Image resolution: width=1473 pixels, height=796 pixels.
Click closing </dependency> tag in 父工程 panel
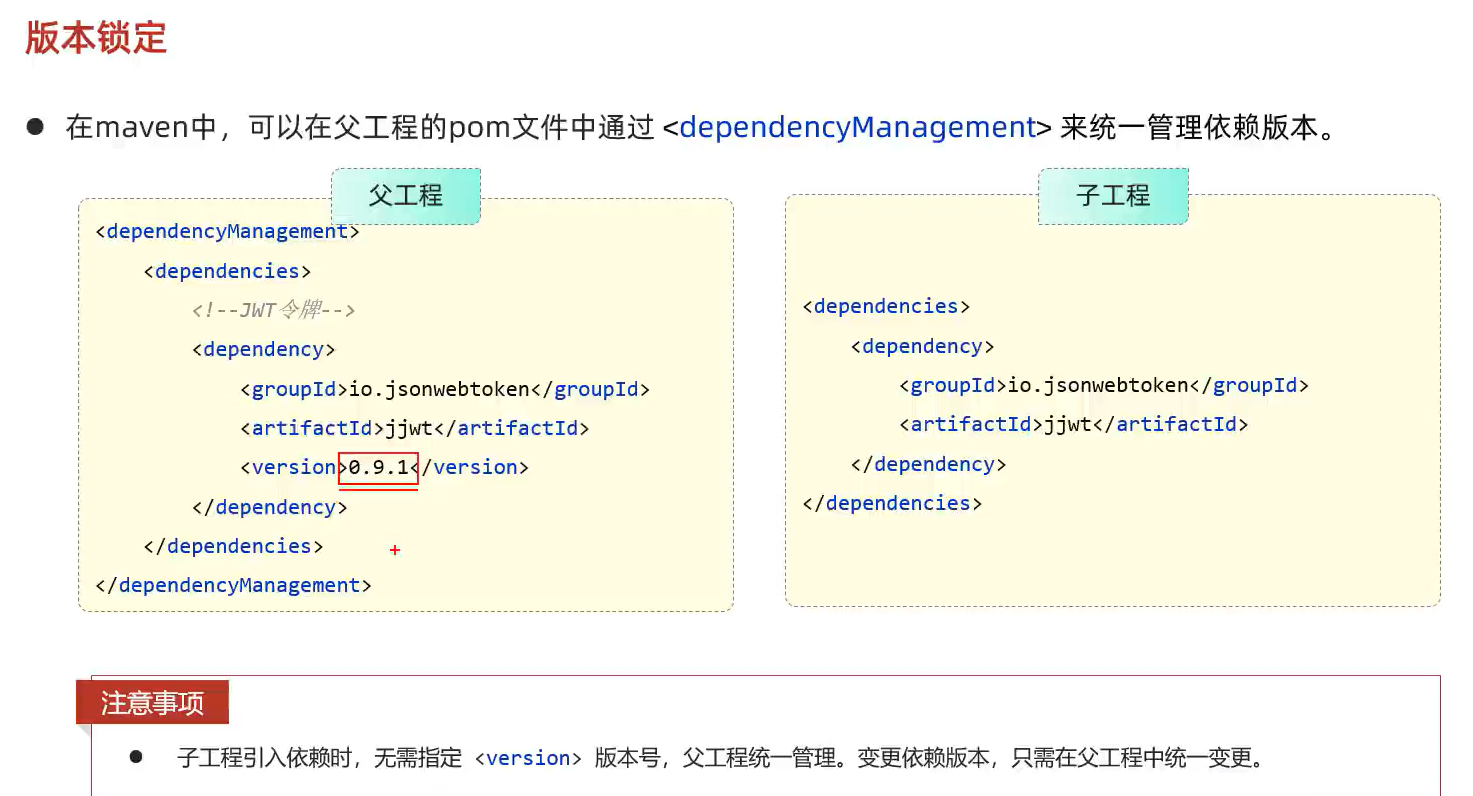coord(269,507)
